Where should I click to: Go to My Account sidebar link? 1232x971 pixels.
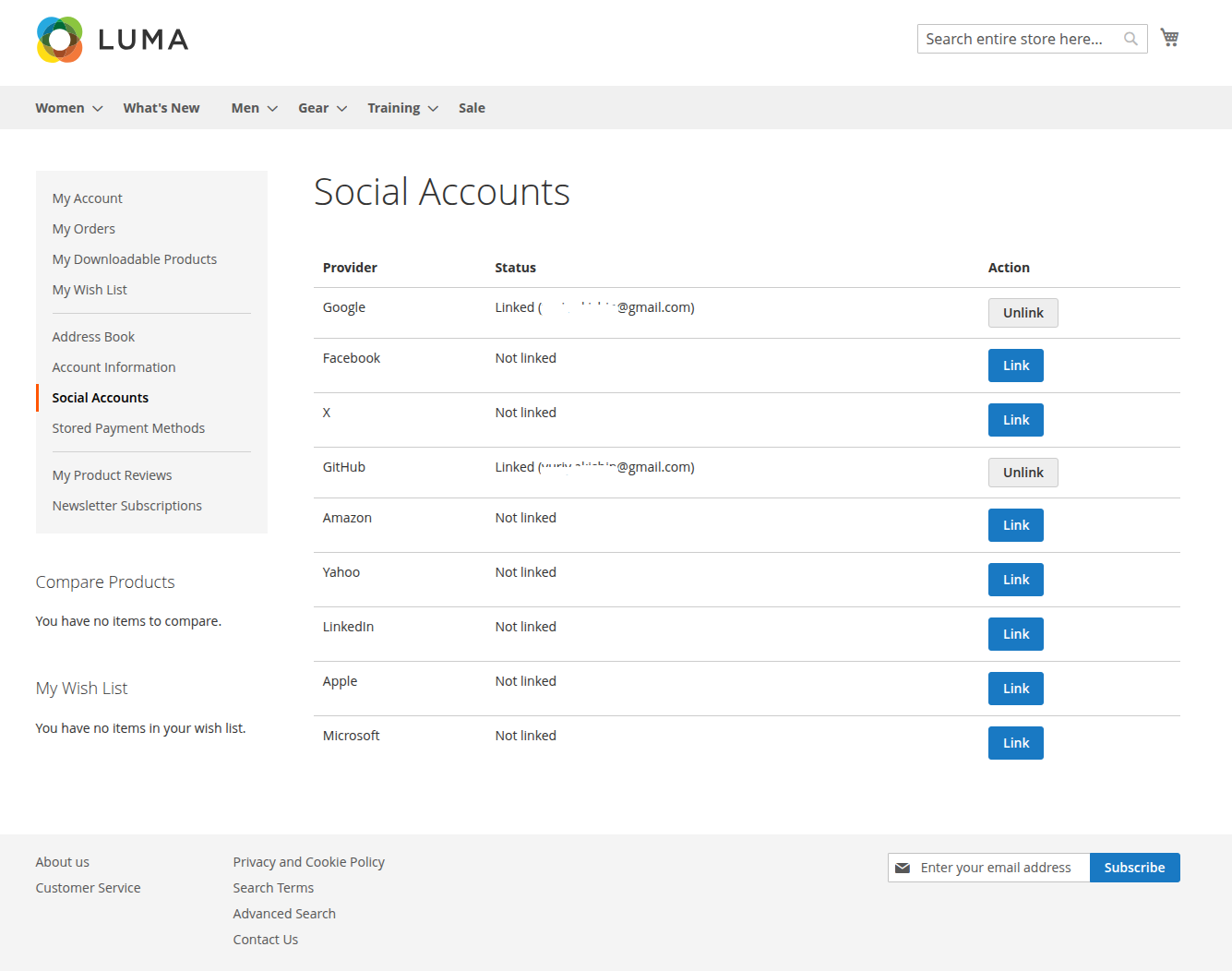[x=88, y=198]
